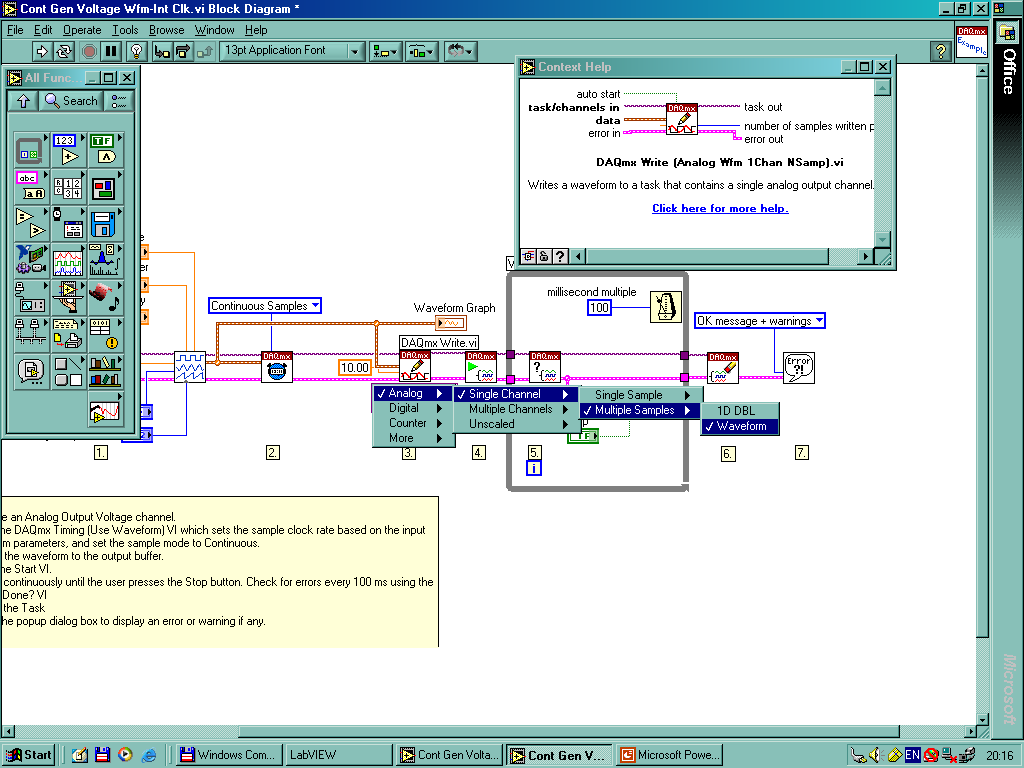Open the Reorder dropdown in the toolbar
The width and height of the screenshot is (1024, 768).
(461, 50)
